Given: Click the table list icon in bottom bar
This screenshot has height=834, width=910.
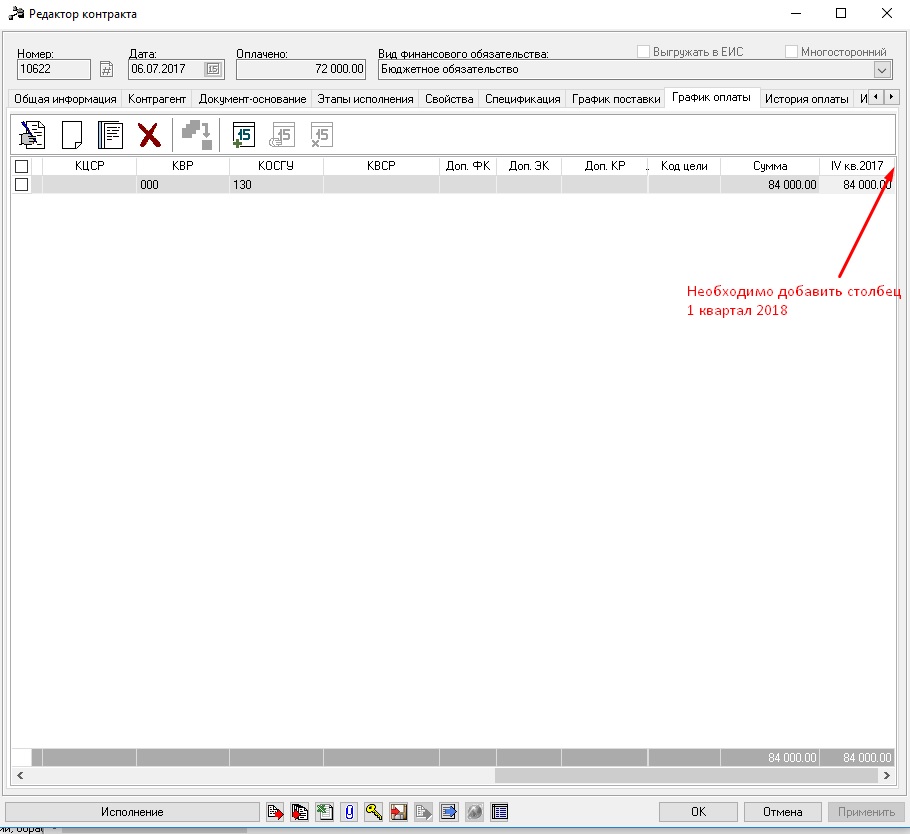Looking at the screenshot, I should 499,812.
